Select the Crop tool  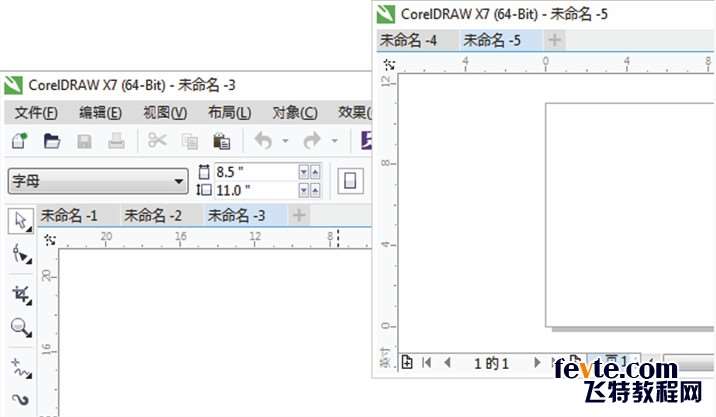(x=21, y=295)
